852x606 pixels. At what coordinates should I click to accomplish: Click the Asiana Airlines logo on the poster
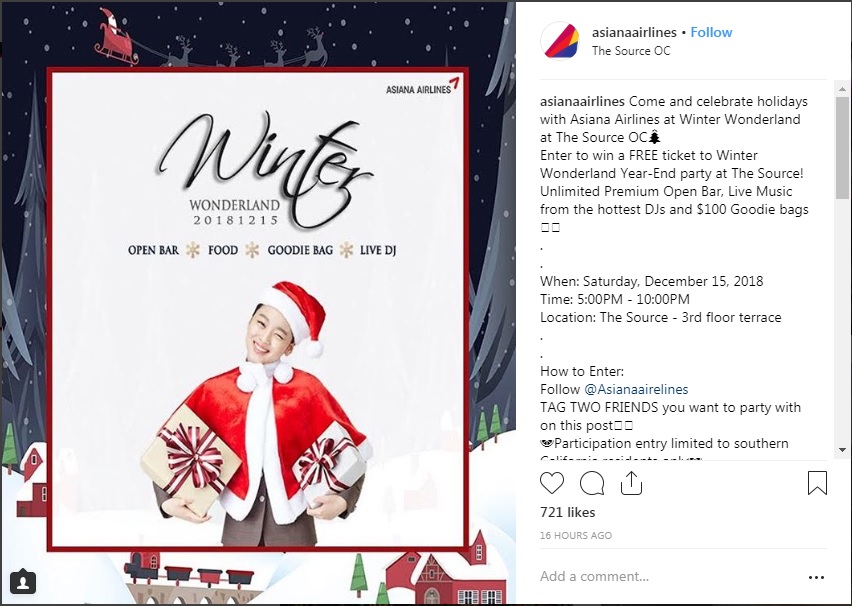pyautogui.click(x=423, y=87)
